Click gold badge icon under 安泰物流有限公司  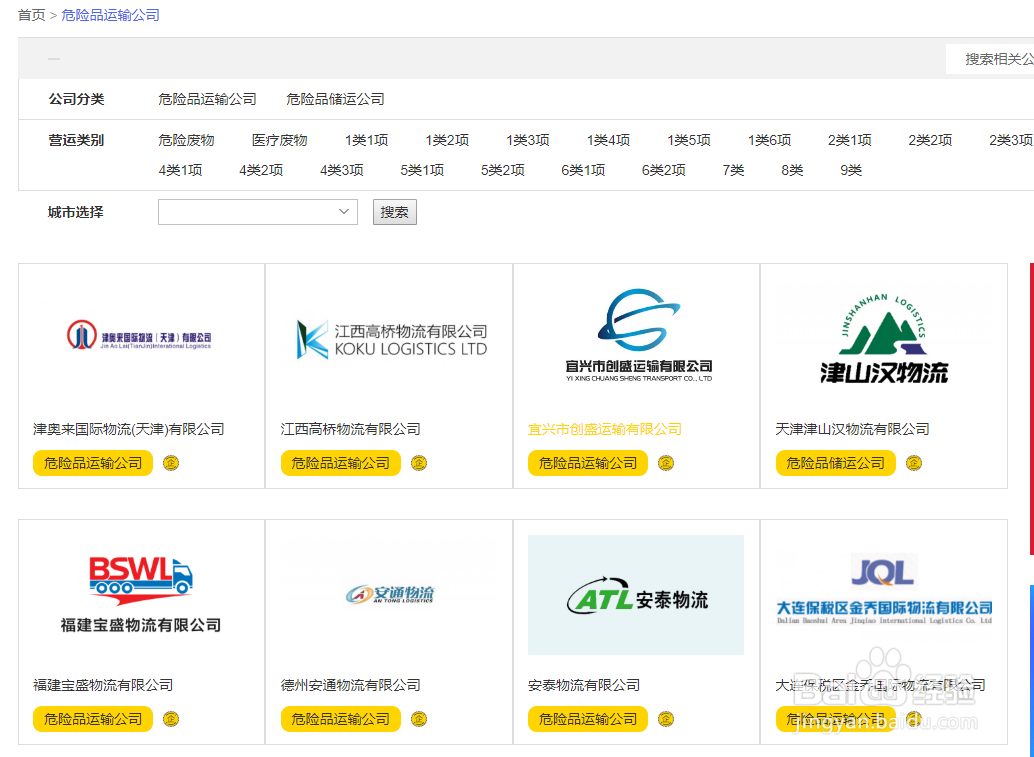pos(666,719)
